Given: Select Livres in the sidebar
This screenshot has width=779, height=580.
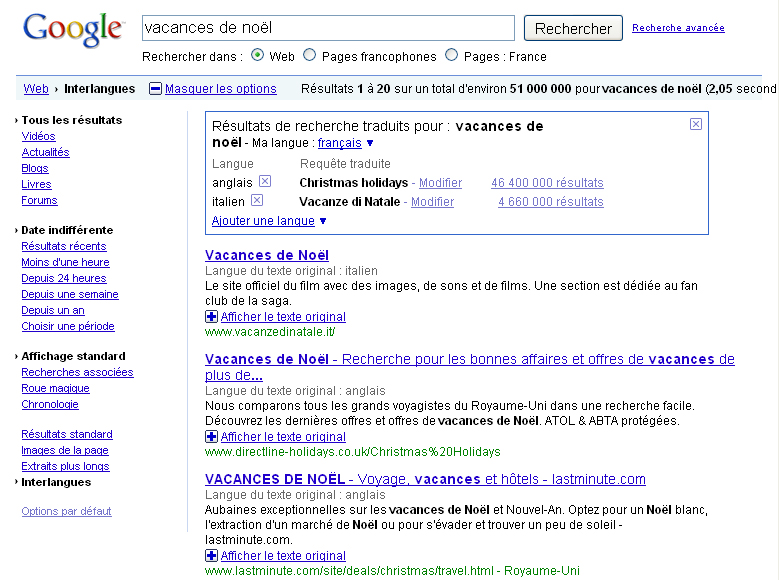Looking at the screenshot, I should pos(36,184).
